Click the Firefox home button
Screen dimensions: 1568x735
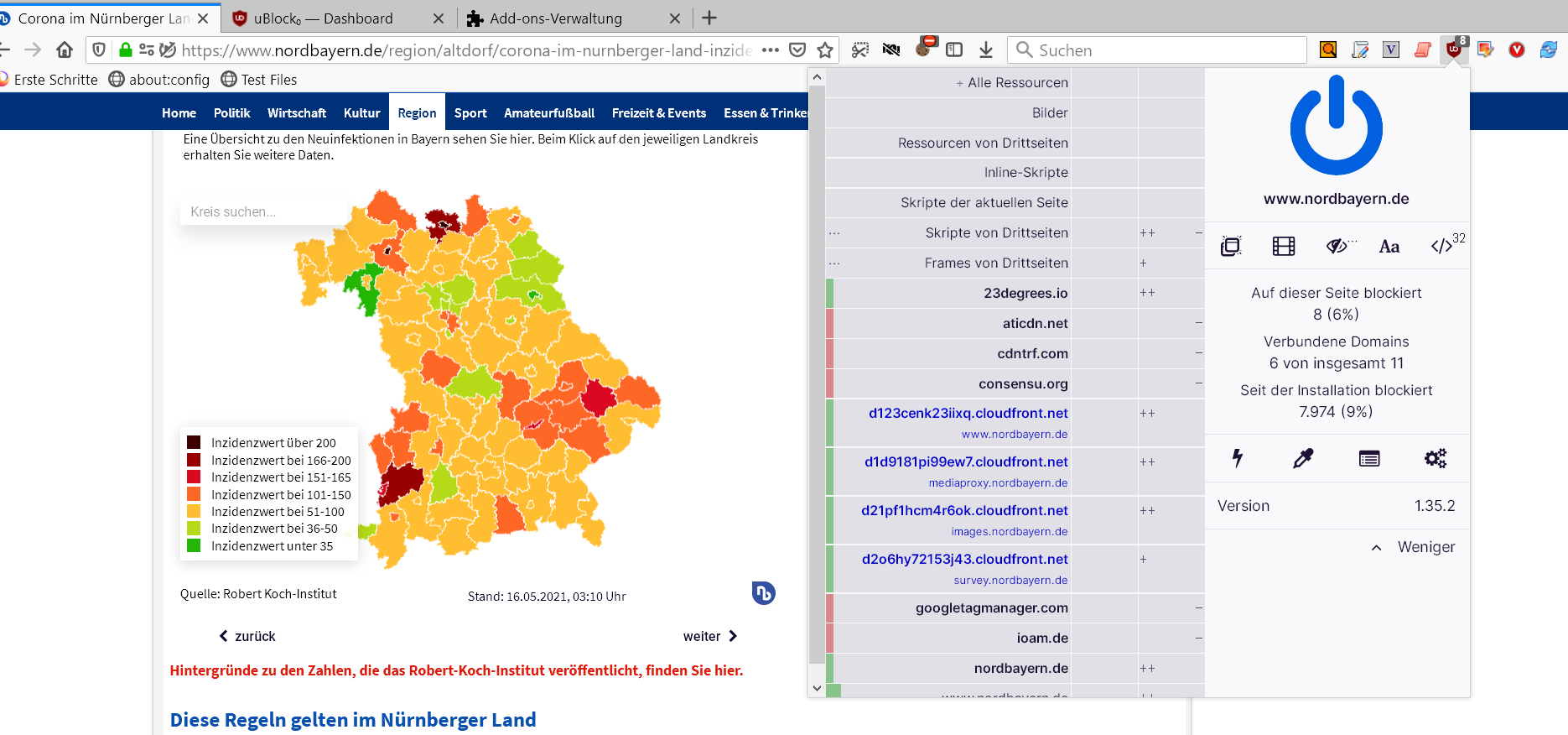click(65, 50)
